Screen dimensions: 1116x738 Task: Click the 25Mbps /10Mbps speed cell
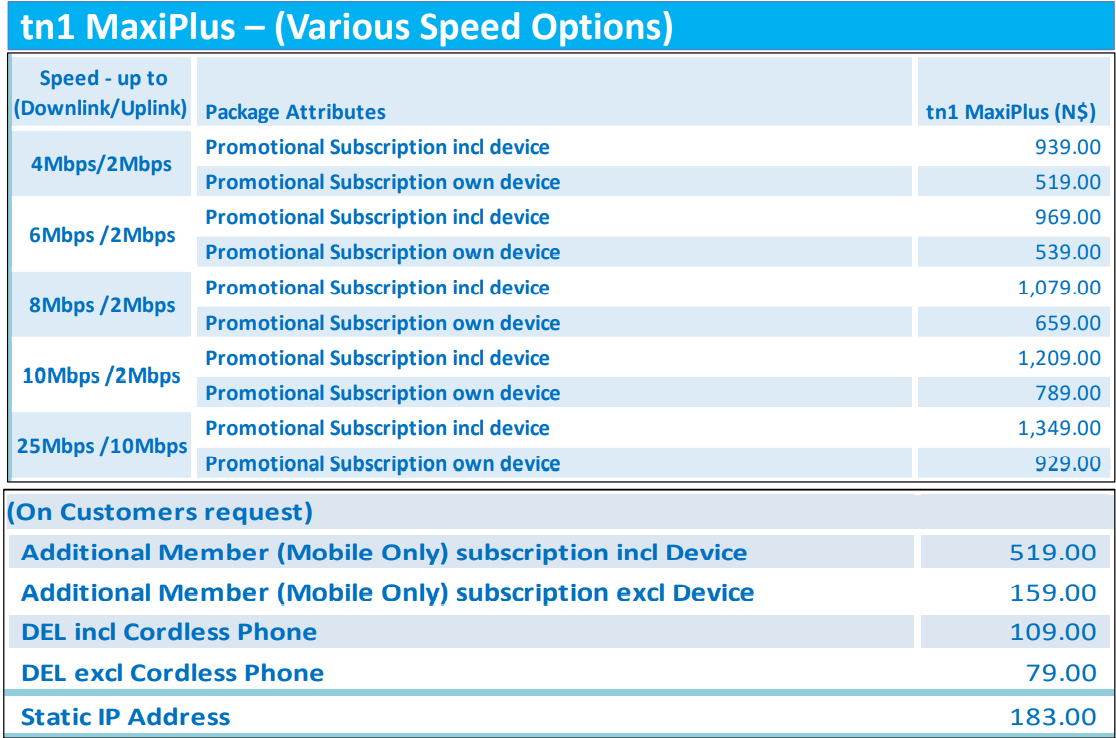click(x=101, y=446)
